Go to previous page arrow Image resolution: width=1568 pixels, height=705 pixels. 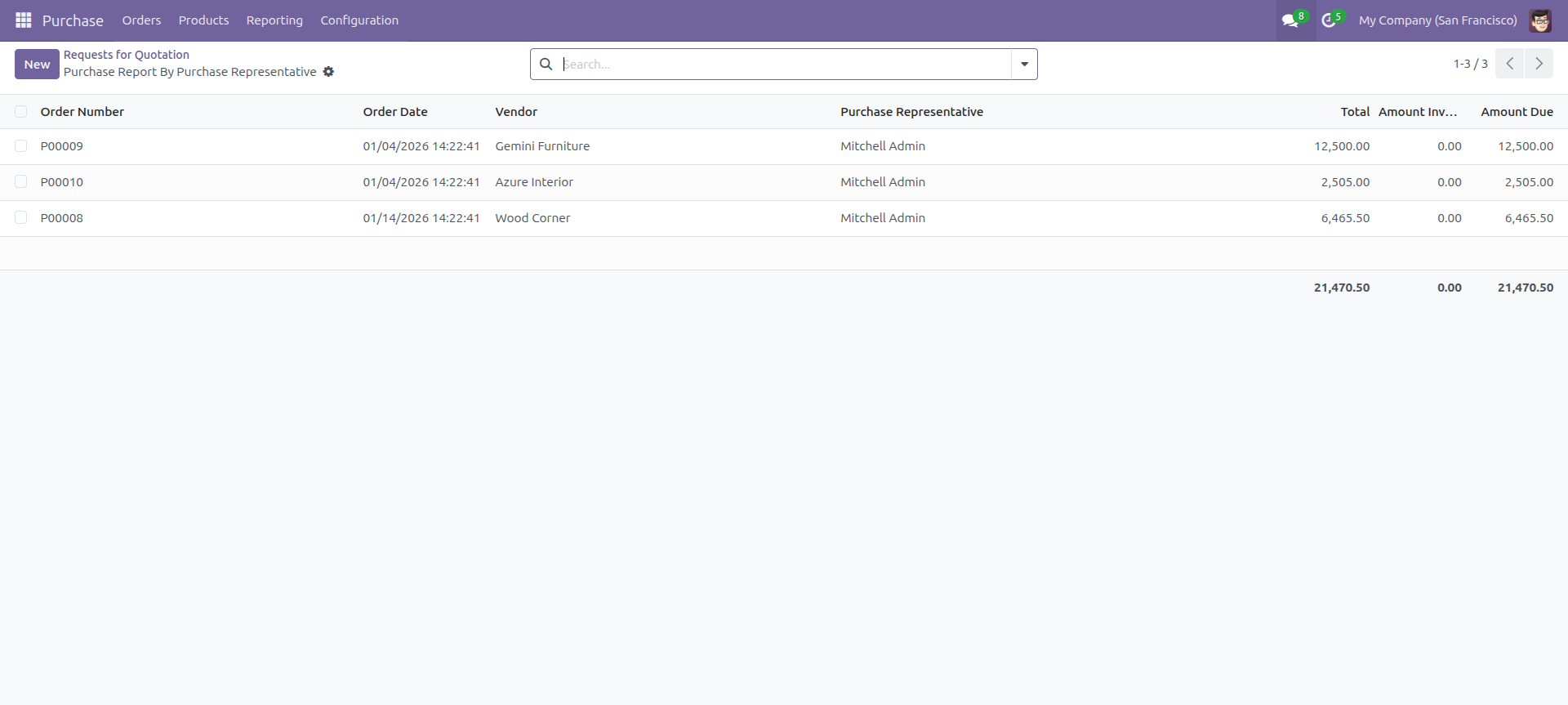pyautogui.click(x=1510, y=64)
